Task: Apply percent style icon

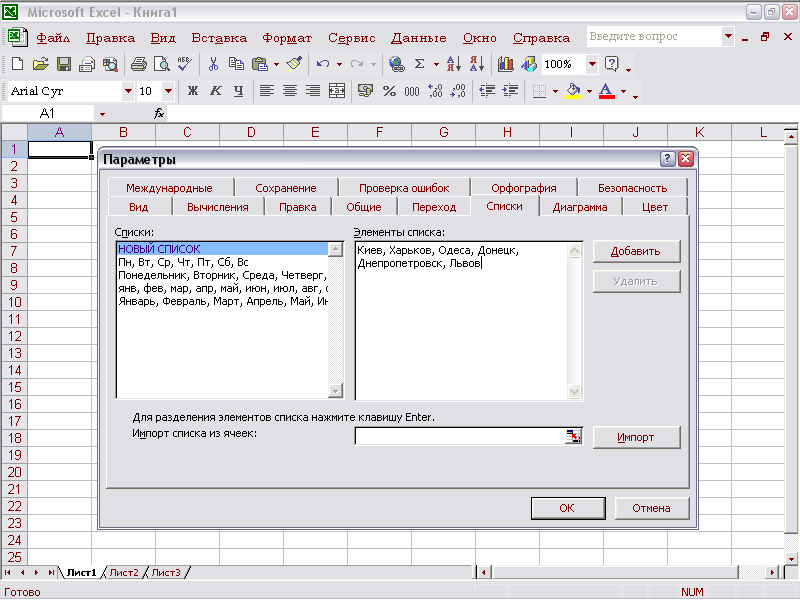Action: [x=389, y=91]
